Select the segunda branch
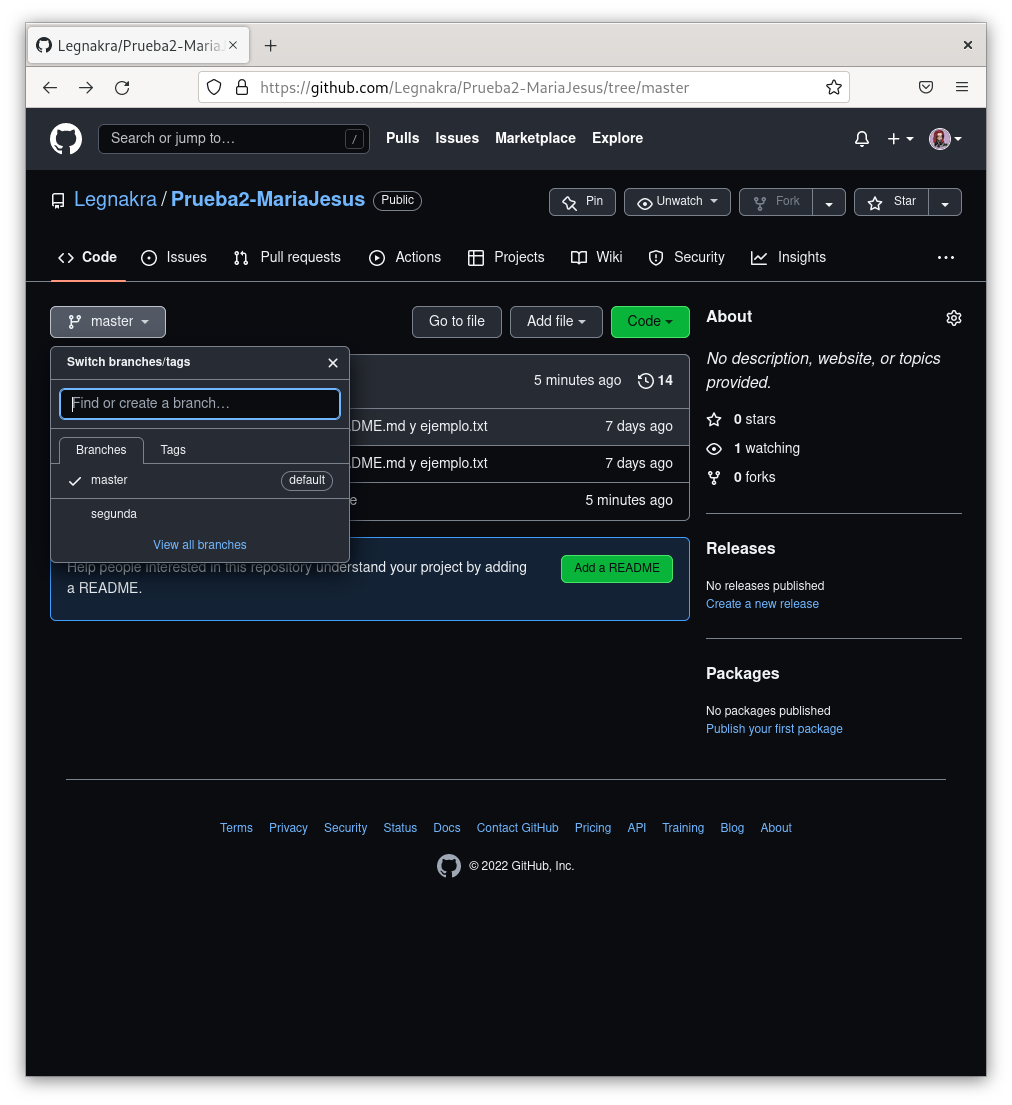Screen dimensions: 1012x1105 (x=114, y=514)
